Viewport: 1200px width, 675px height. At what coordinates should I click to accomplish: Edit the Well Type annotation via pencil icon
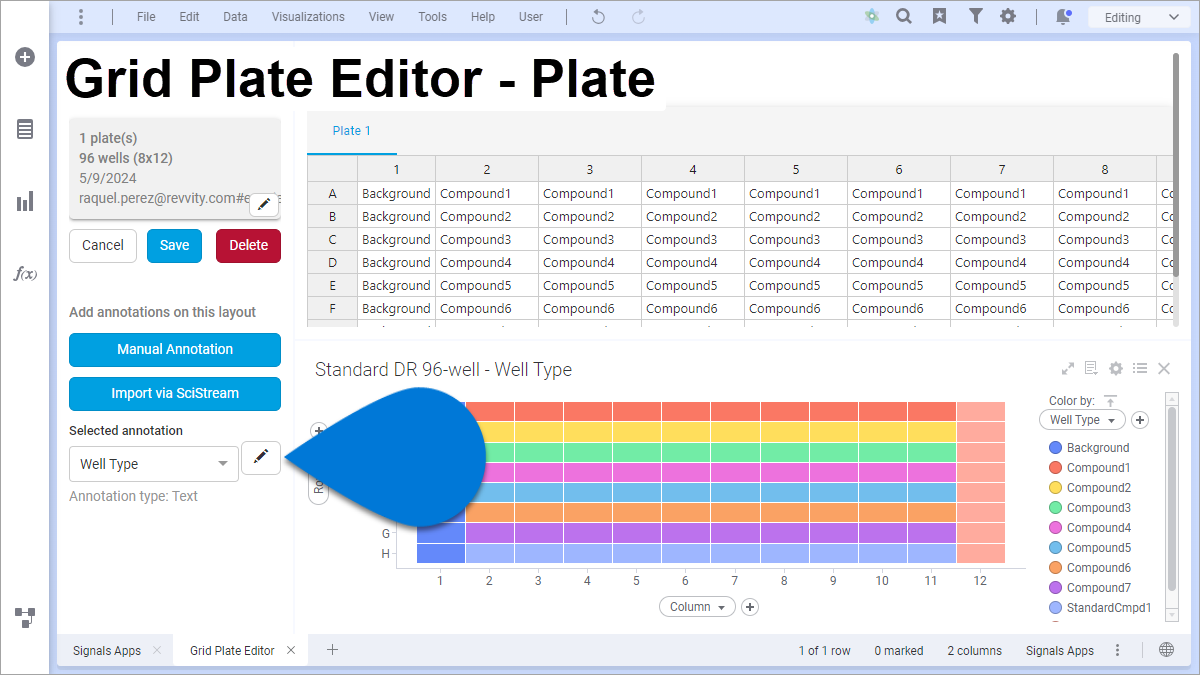click(260, 457)
